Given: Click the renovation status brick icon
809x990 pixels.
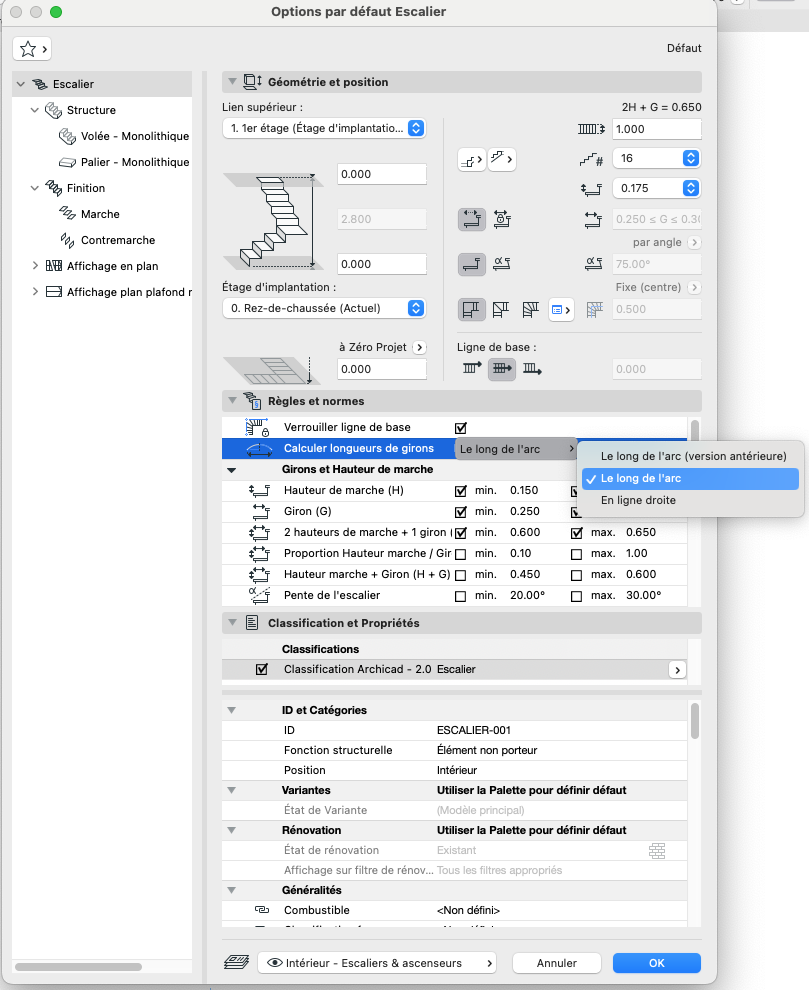Looking at the screenshot, I should 657,850.
